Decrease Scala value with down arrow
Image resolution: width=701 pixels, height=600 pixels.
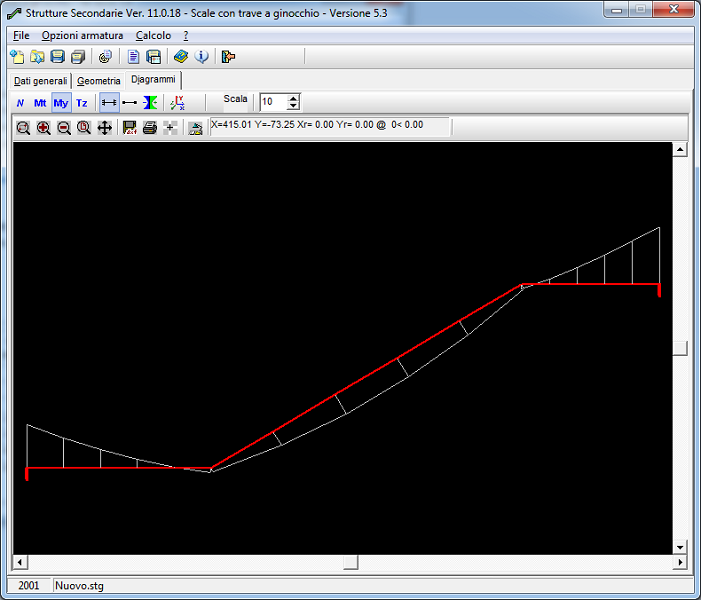293,106
